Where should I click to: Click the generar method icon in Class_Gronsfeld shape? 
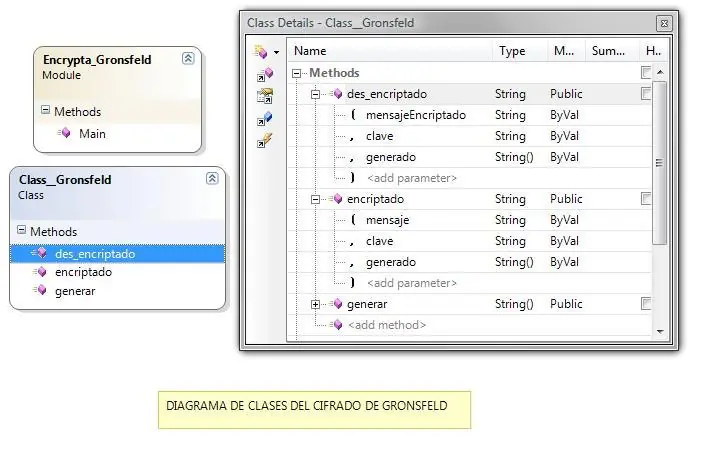[x=40, y=290]
